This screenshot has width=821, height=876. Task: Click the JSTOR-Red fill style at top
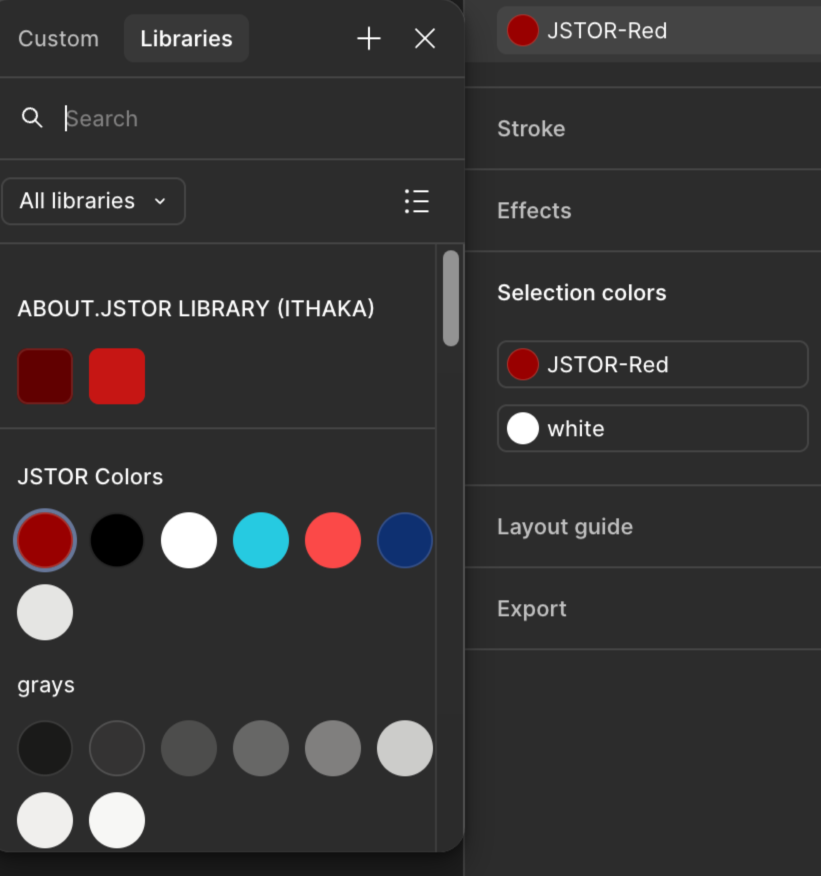659,31
